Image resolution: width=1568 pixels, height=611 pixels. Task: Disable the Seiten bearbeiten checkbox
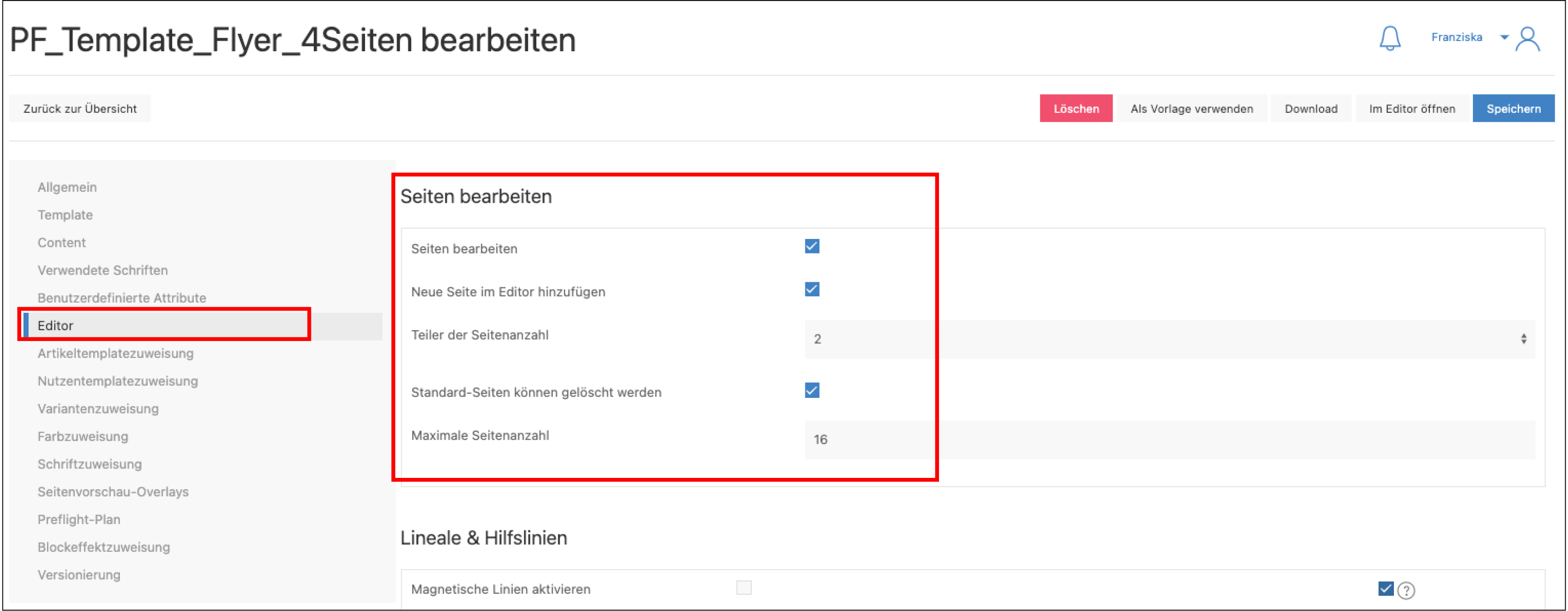(x=812, y=246)
